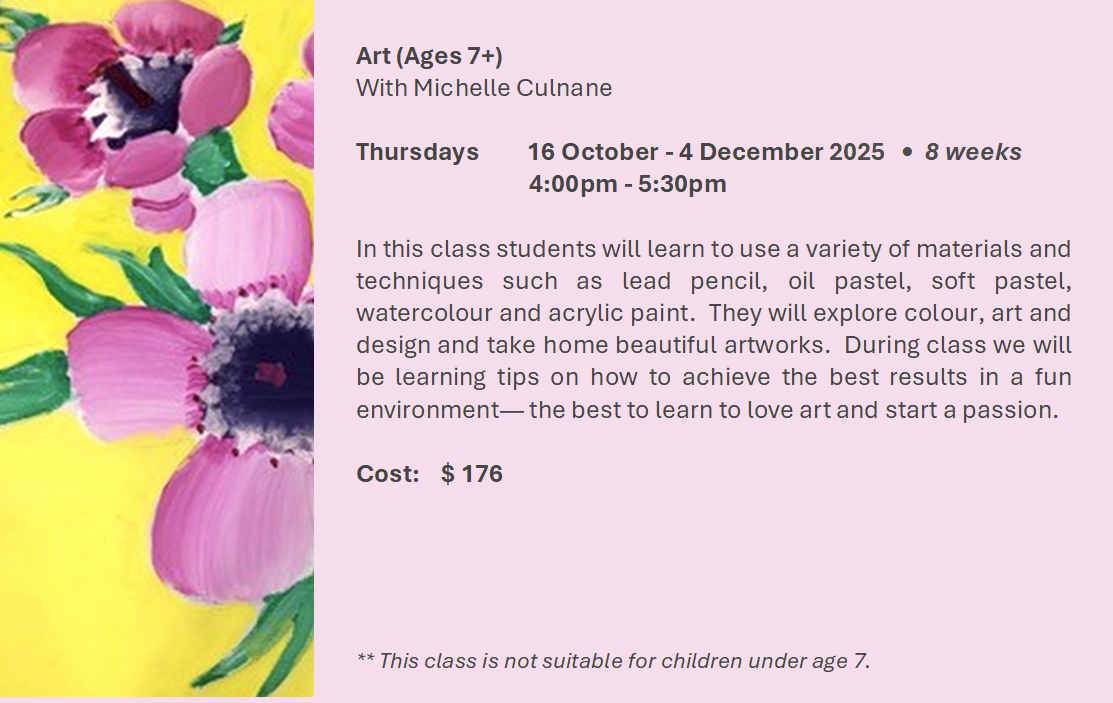
Task: Click the class time 4:00pm - 5:30pm
Action: pyautogui.click(x=627, y=184)
